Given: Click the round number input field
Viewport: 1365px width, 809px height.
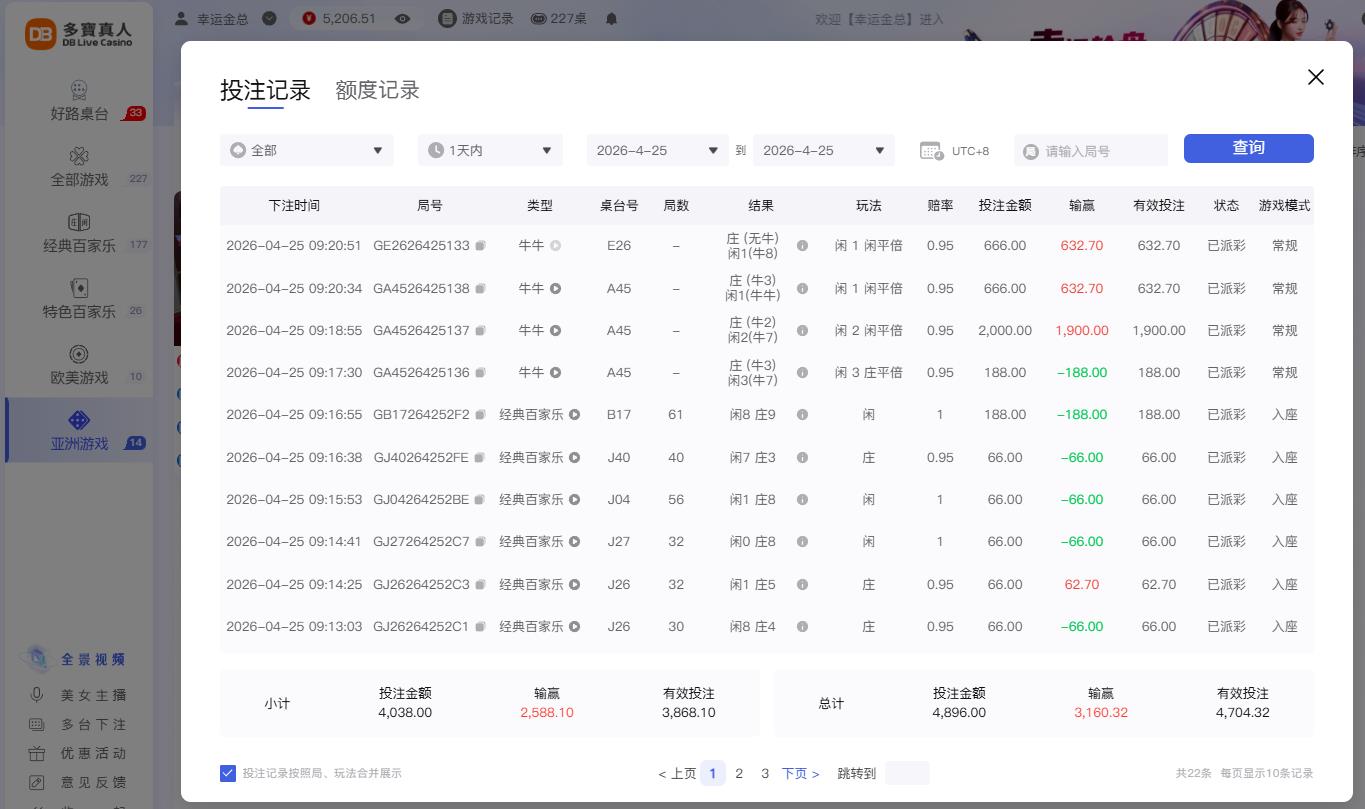Looking at the screenshot, I should [x=1091, y=151].
